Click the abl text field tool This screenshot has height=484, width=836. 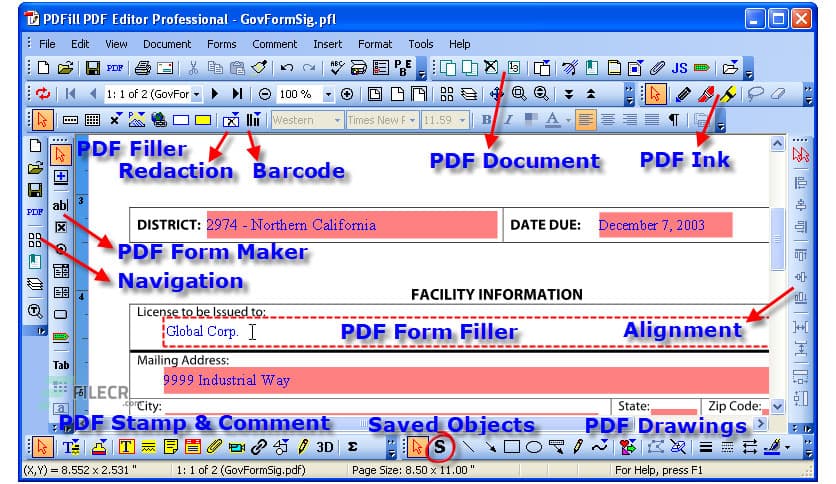(x=60, y=205)
